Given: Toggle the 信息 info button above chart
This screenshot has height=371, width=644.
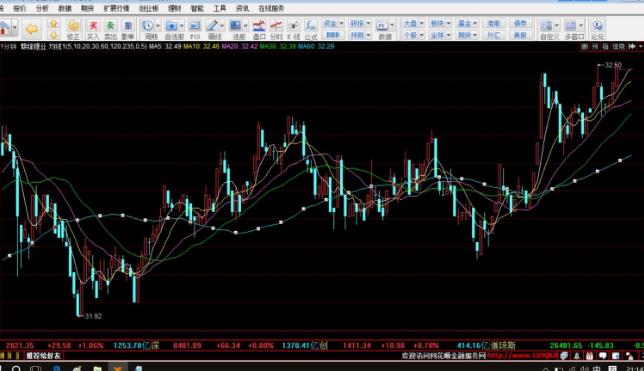Looking at the screenshot, I should pyautogui.click(x=619, y=47).
